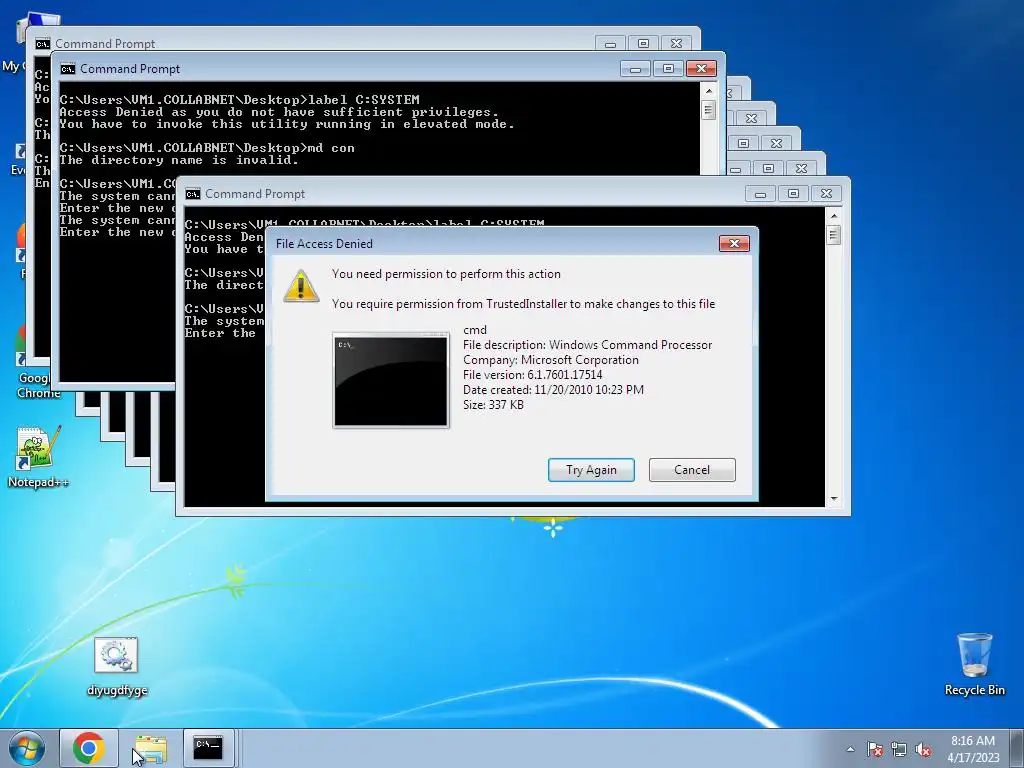The width and height of the screenshot is (1024, 768).
Task: Click "File version: 6.1.7601.17514" line
Action: click(x=532, y=375)
